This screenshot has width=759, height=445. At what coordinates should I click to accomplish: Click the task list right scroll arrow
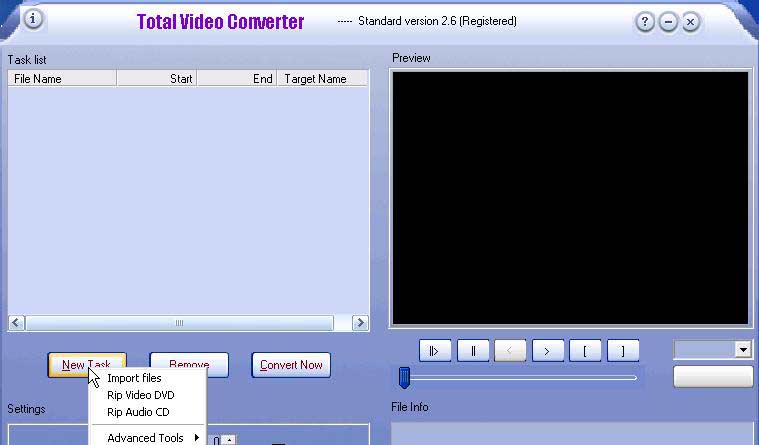coord(360,322)
